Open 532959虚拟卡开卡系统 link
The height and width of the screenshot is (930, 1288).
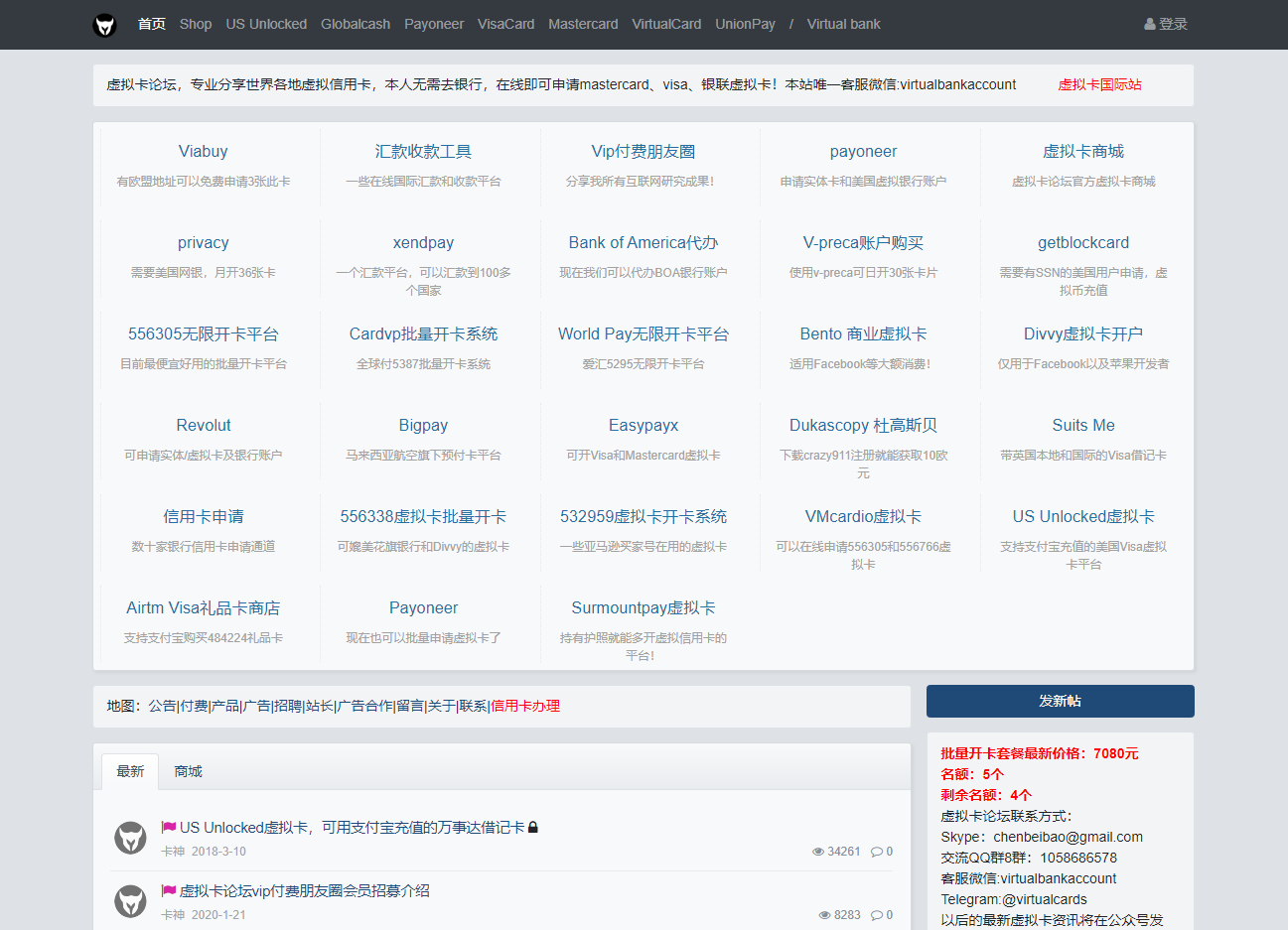click(x=644, y=516)
